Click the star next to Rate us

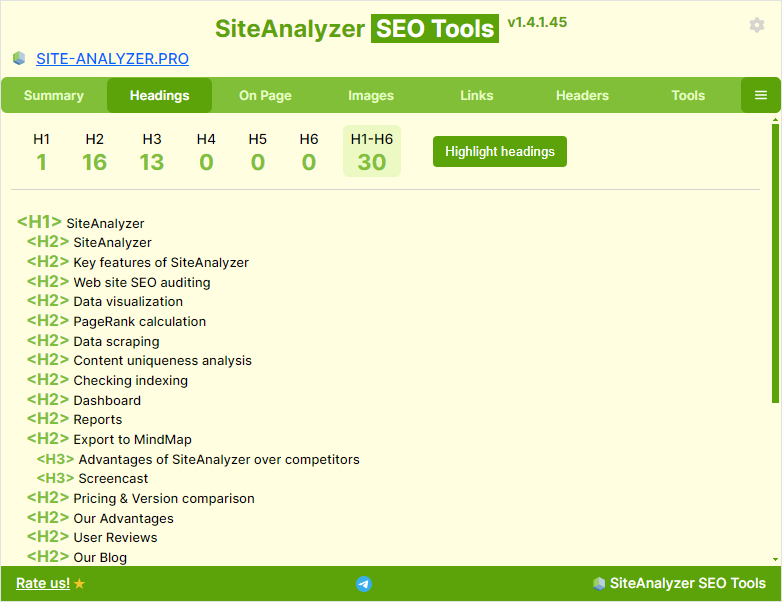[79, 583]
